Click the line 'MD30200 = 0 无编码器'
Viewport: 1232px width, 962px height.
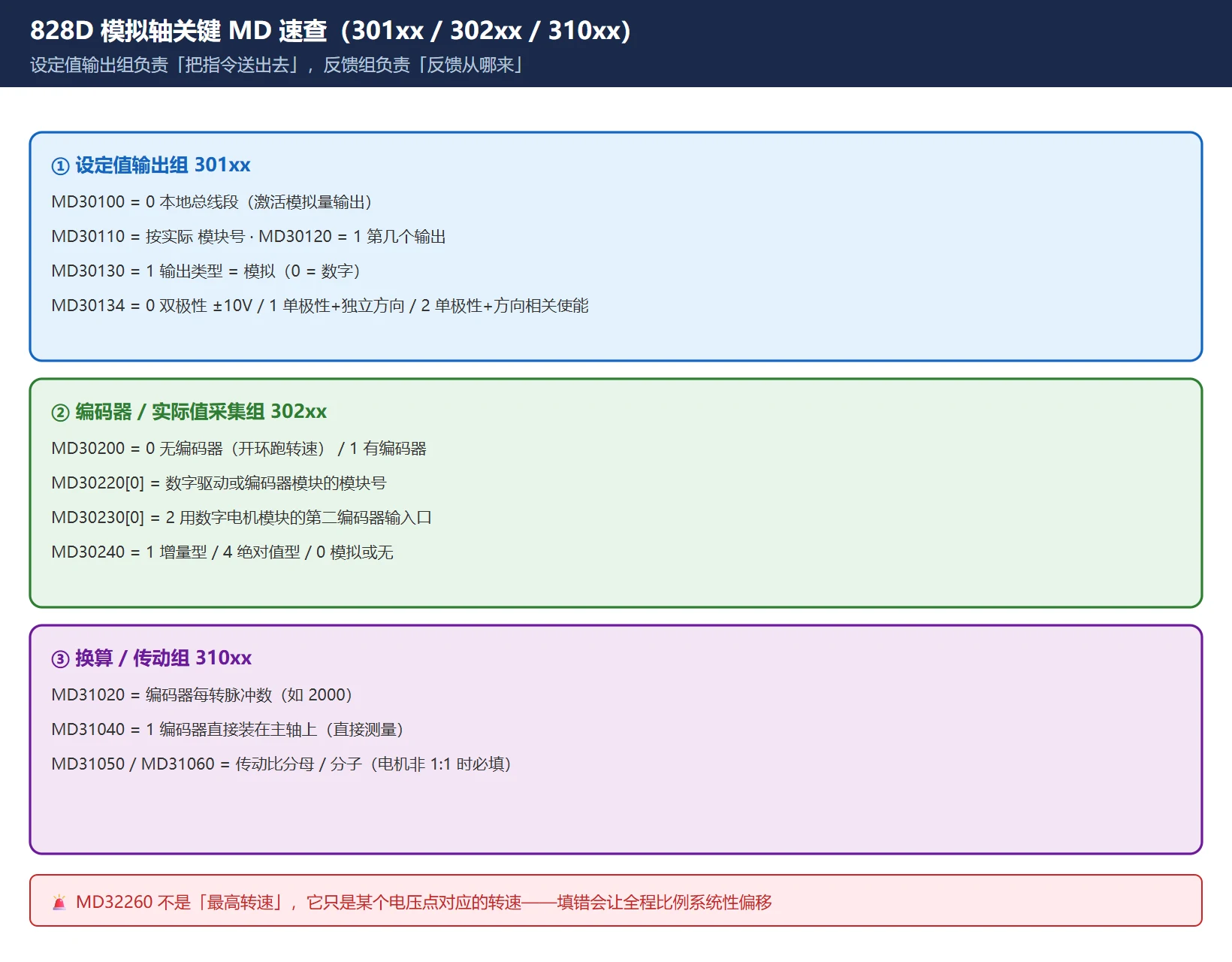[x=239, y=449]
